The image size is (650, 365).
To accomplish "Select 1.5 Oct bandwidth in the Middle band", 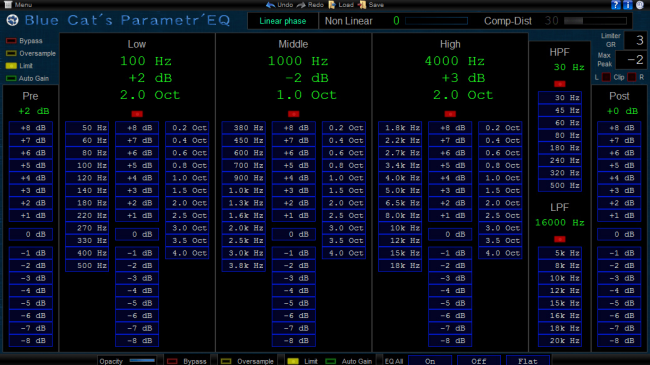I will click(344, 190).
